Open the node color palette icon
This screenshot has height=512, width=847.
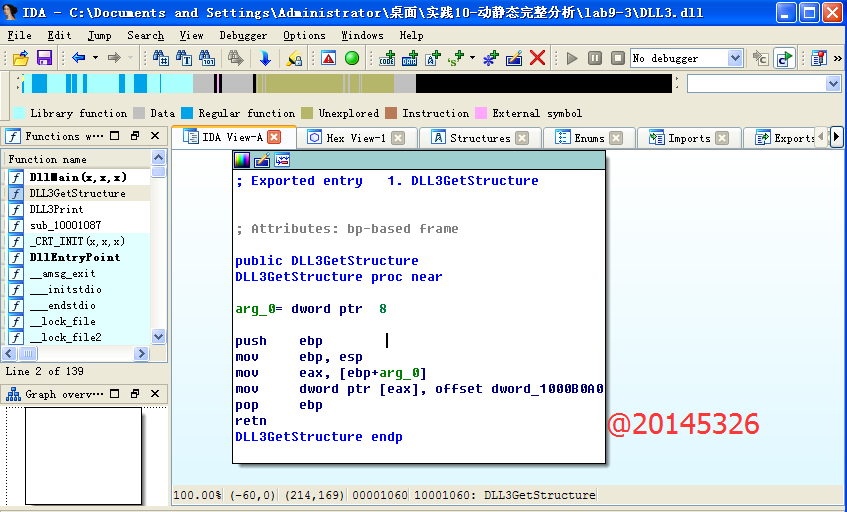tap(242, 160)
